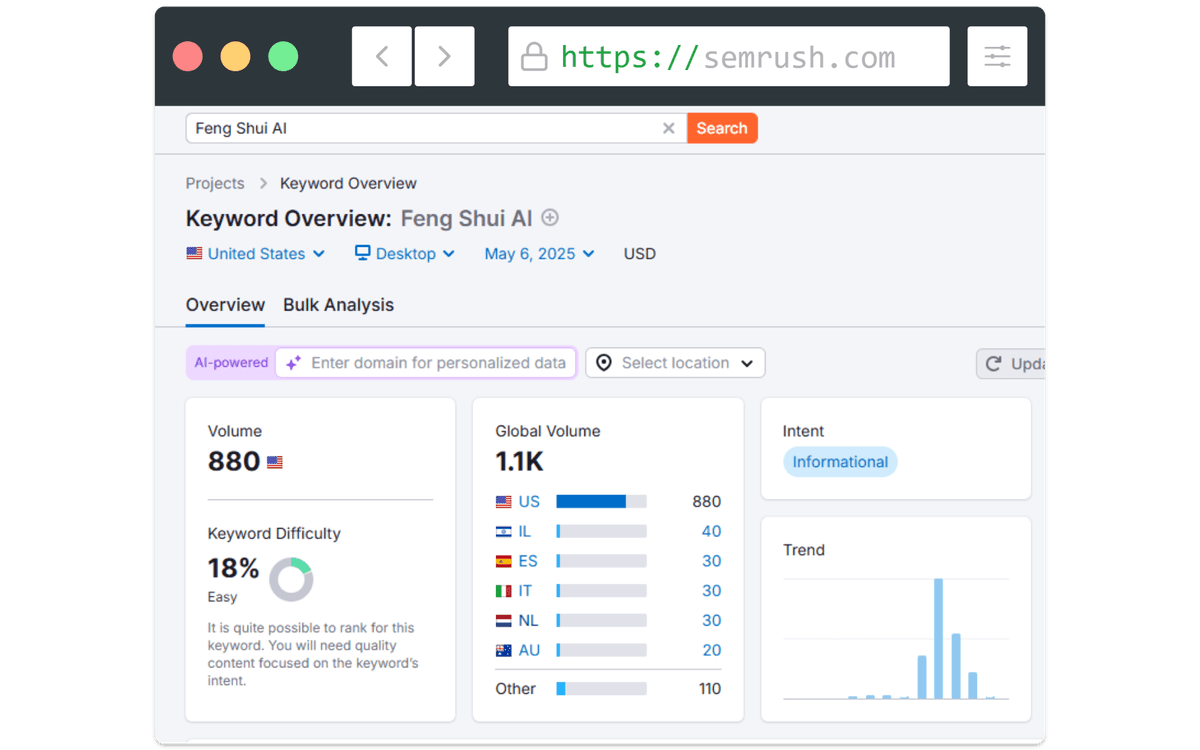This screenshot has width=1200, height=750.
Task: Click the US country link in Global Volume
Action: tap(529, 502)
